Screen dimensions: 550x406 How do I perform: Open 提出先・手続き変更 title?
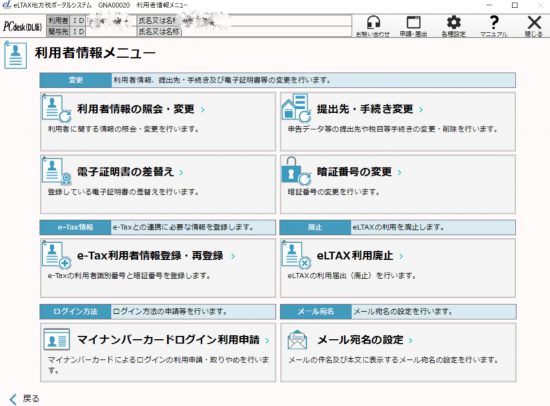365,109
